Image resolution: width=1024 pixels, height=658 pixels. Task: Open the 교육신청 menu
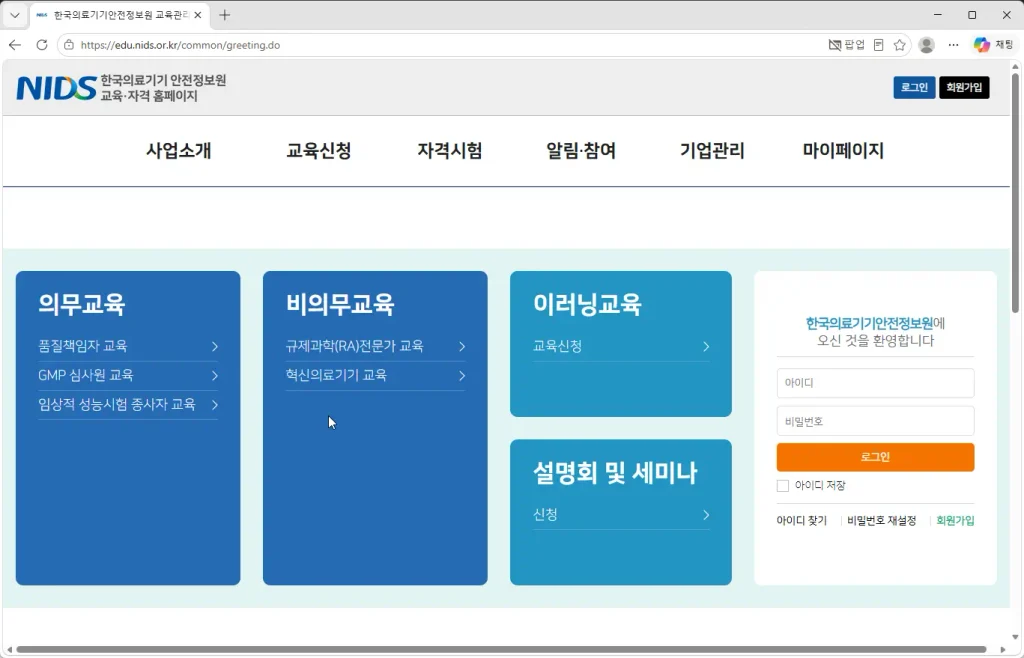coord(319,151)
